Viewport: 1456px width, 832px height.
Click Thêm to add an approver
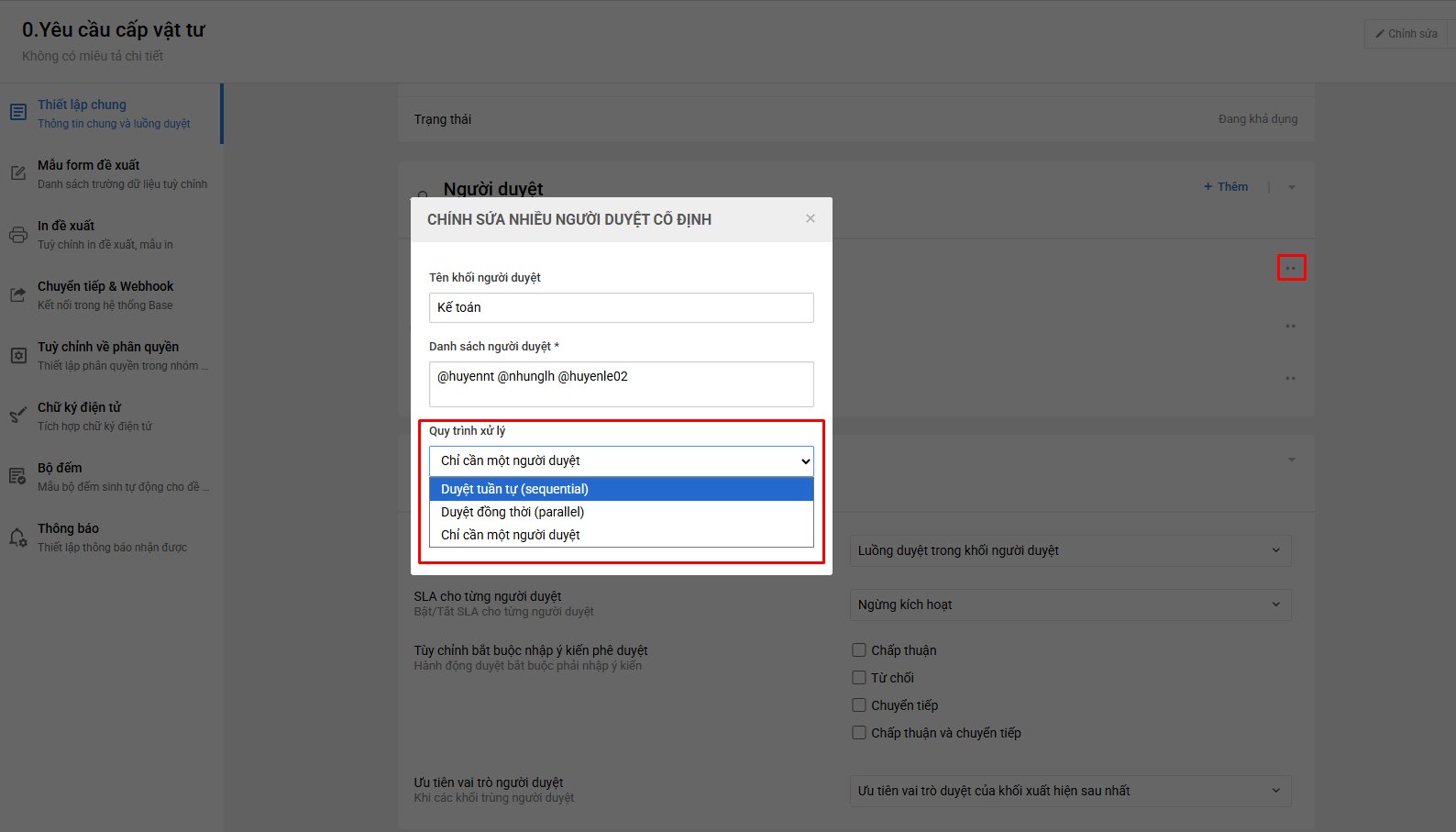click(1226, 187)
